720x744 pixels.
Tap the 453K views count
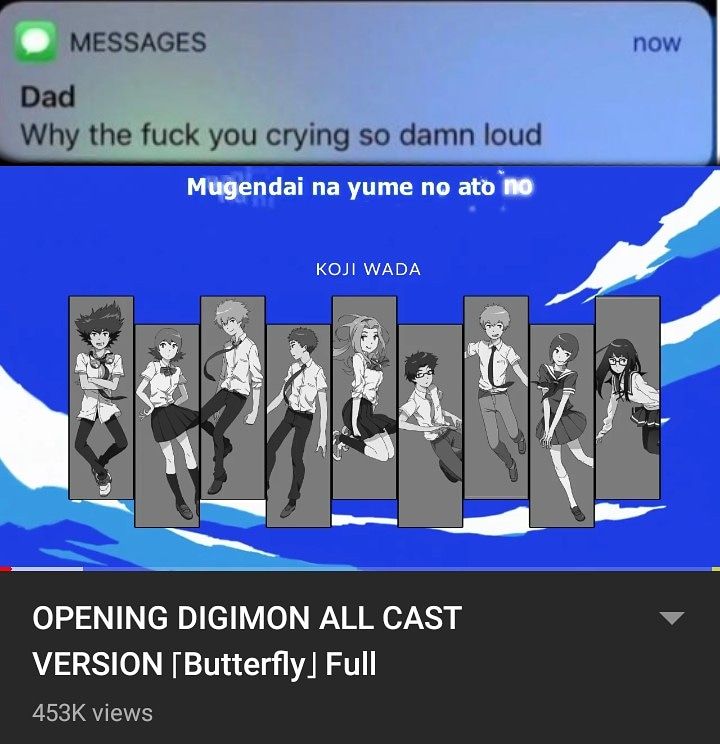[93, 713]
